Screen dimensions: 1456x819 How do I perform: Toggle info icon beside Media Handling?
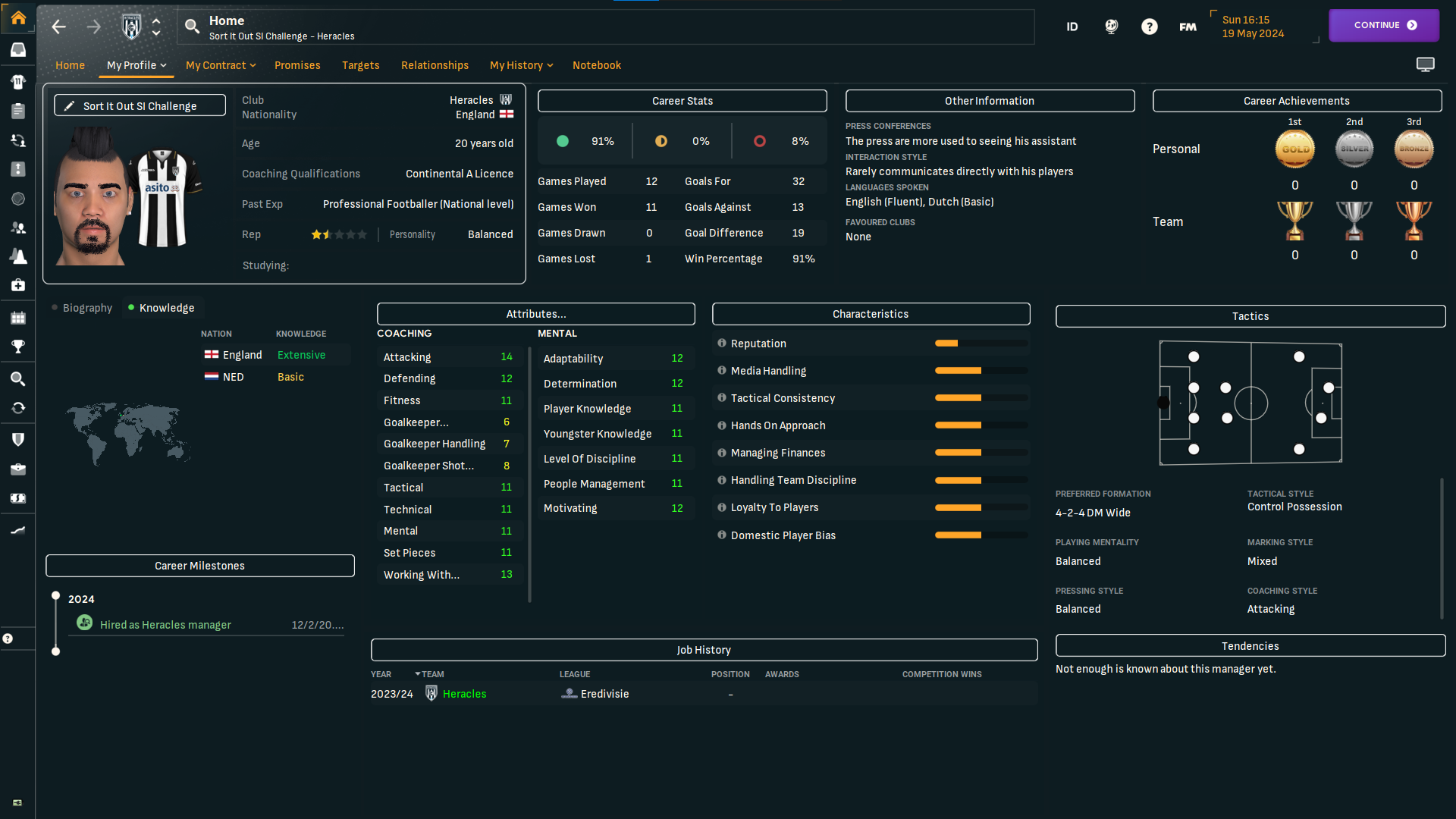[x=722, y=371]
